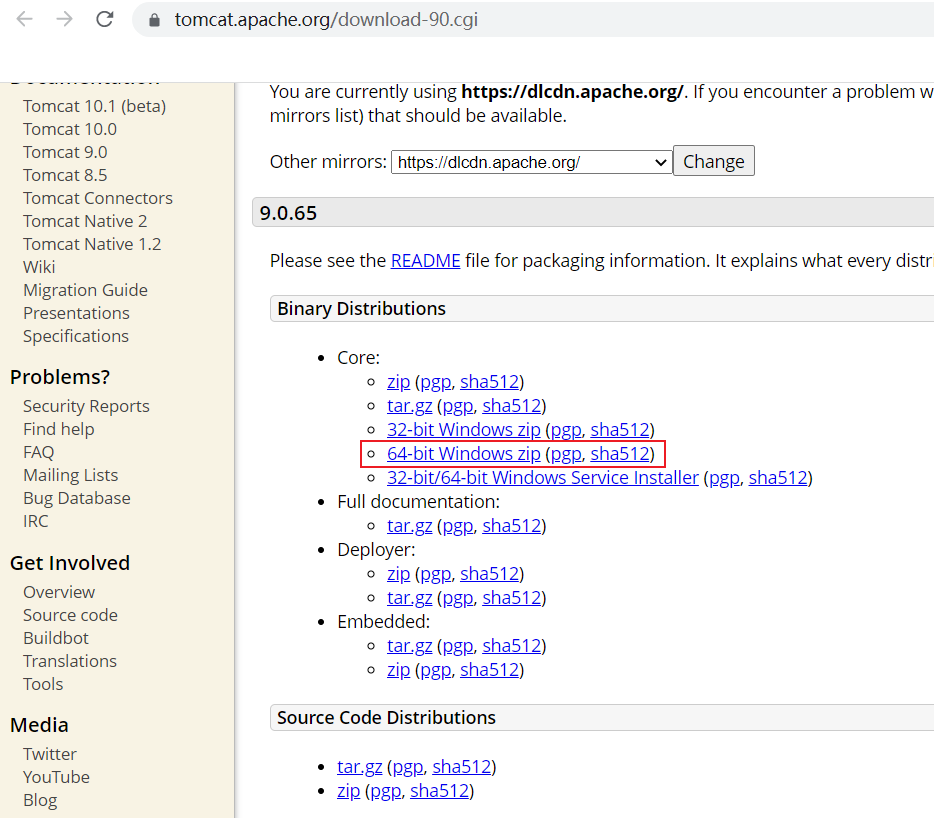Go to Security Reports in sidebar

(x=86, y=406)
